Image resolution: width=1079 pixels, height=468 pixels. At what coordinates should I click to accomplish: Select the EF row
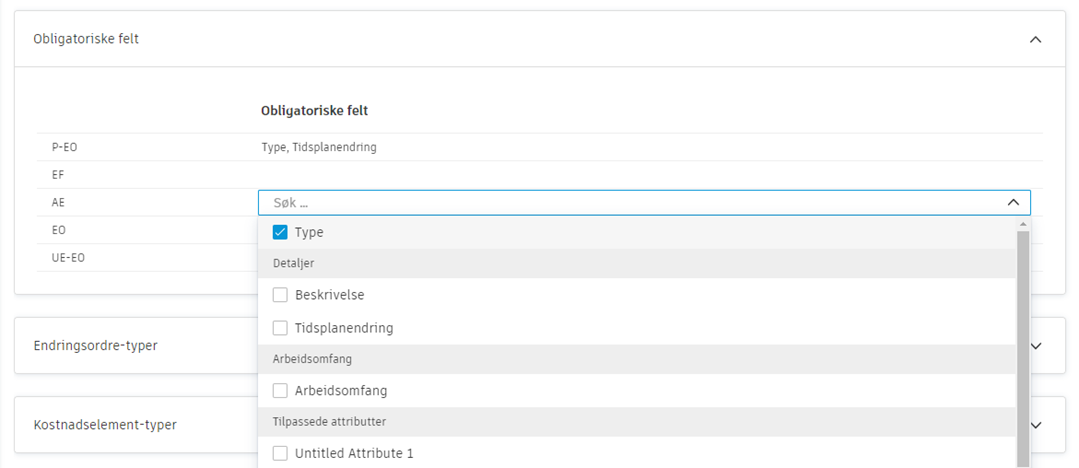coord(58,175)
